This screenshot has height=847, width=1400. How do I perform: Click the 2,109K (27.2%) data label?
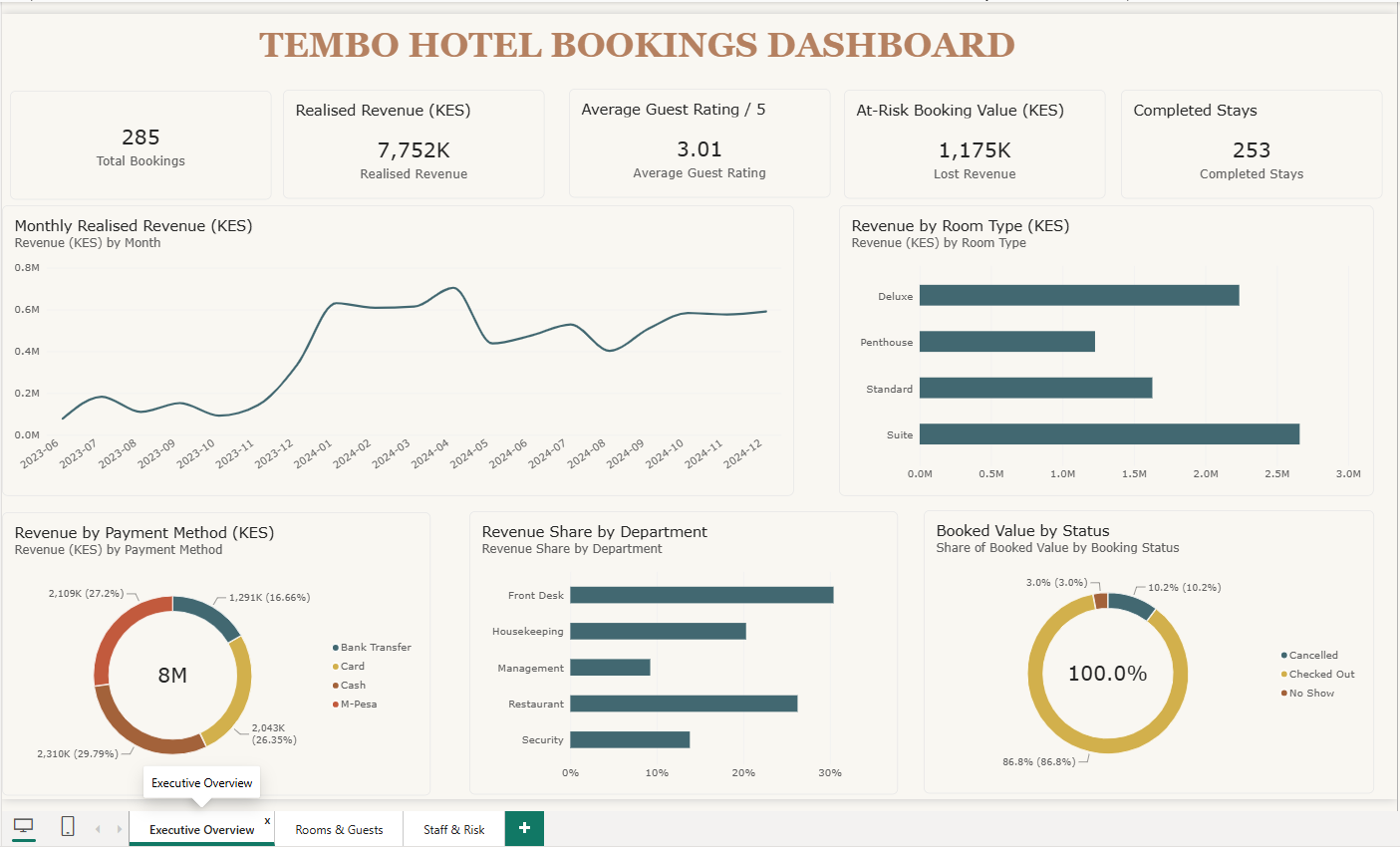(x=86, y=594)
